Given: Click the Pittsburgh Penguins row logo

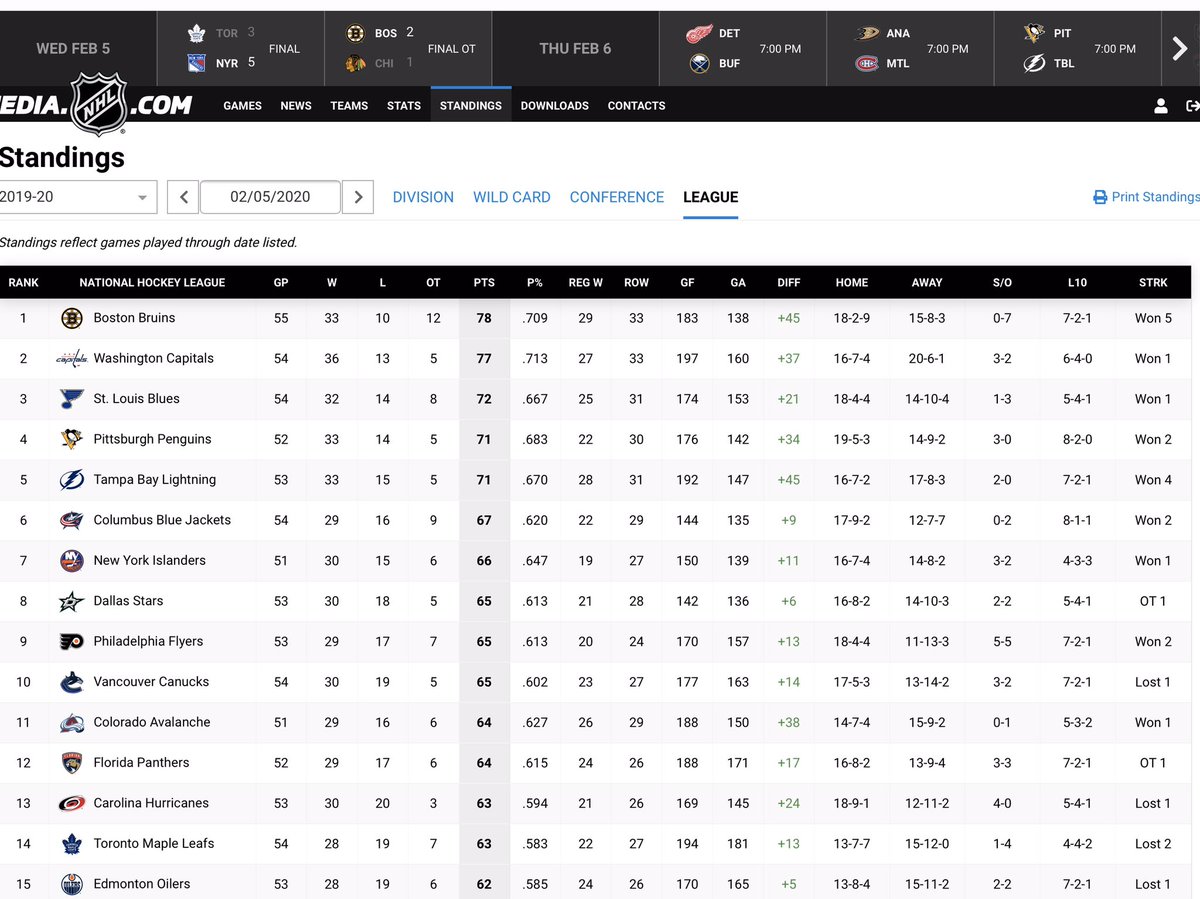Looking at the screenshot, I should pos(71,439).
